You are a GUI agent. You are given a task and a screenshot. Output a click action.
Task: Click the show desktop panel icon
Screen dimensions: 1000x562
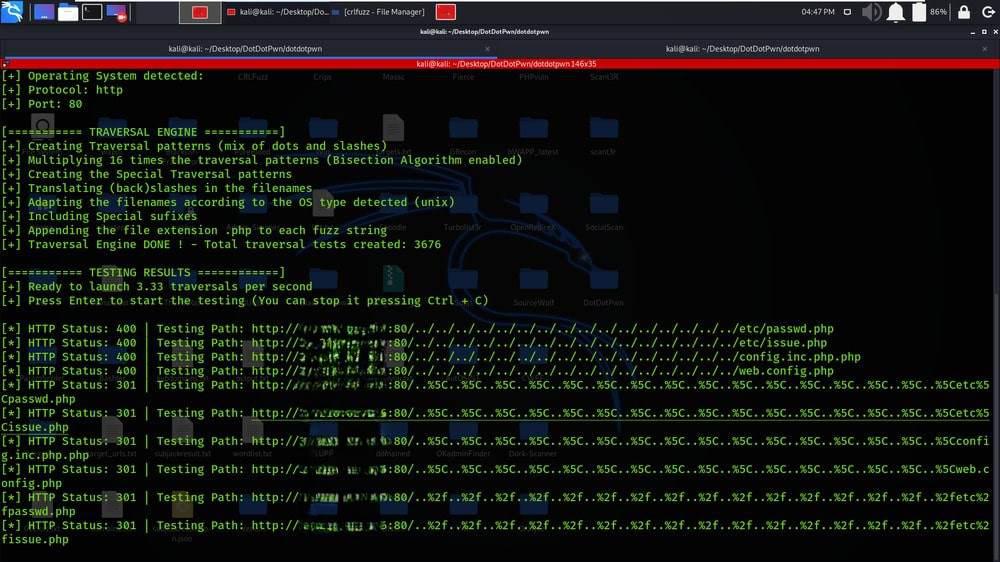point(43,12)
